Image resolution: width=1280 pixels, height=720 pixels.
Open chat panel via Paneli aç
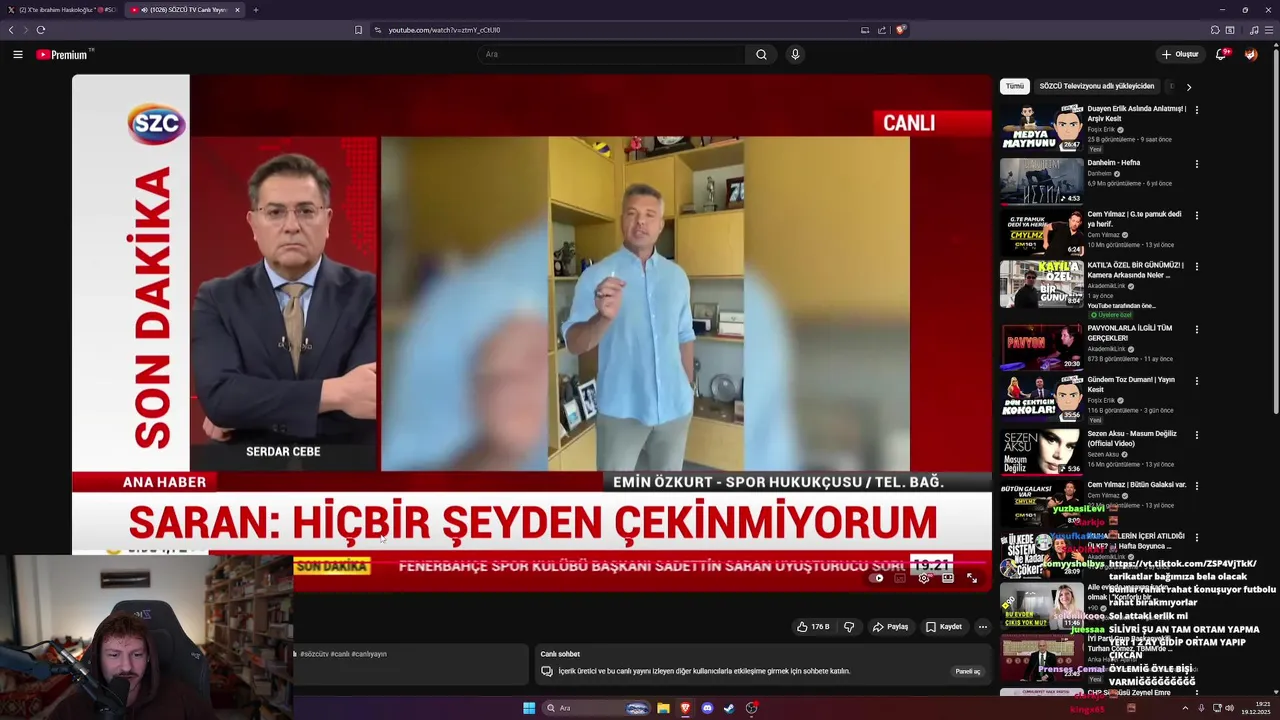click(x=968, y=671)
